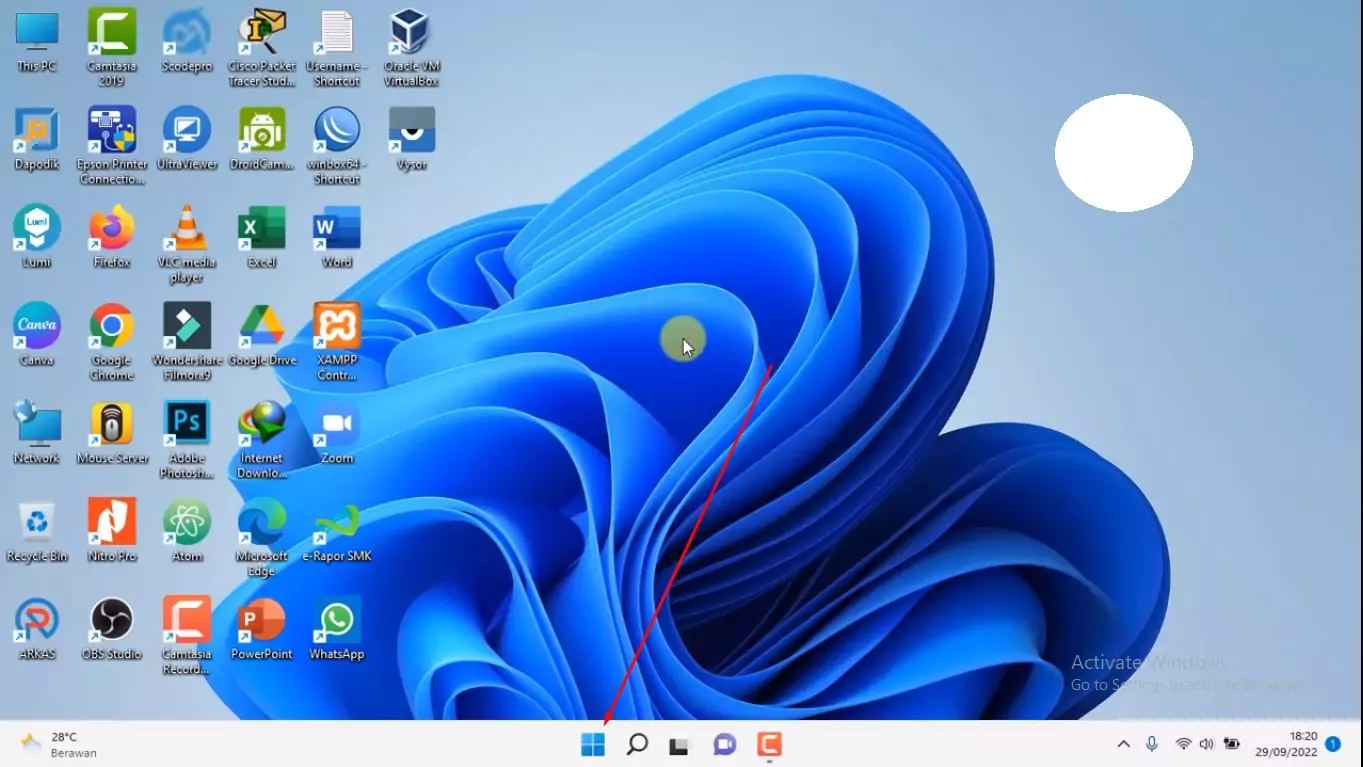
Task: Launch Microsoft Edge from desktop
Action: pyautogui.click(x=262, y=537)
